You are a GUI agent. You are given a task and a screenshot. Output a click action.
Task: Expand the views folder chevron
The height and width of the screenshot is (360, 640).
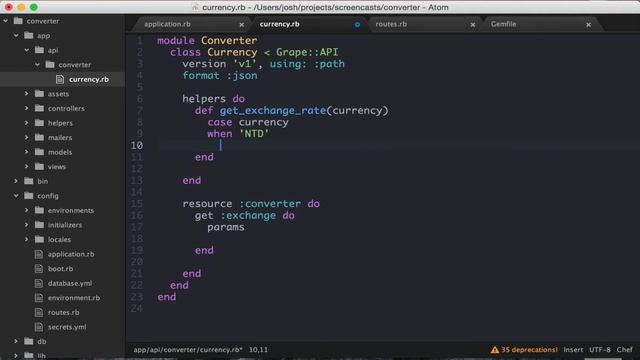pos(27,167)
